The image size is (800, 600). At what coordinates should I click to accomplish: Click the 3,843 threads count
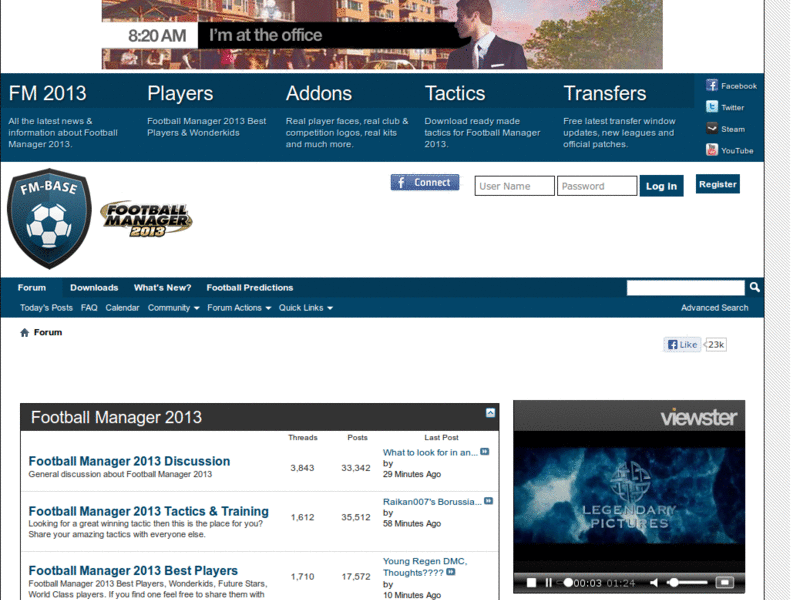tap(302, 468)
